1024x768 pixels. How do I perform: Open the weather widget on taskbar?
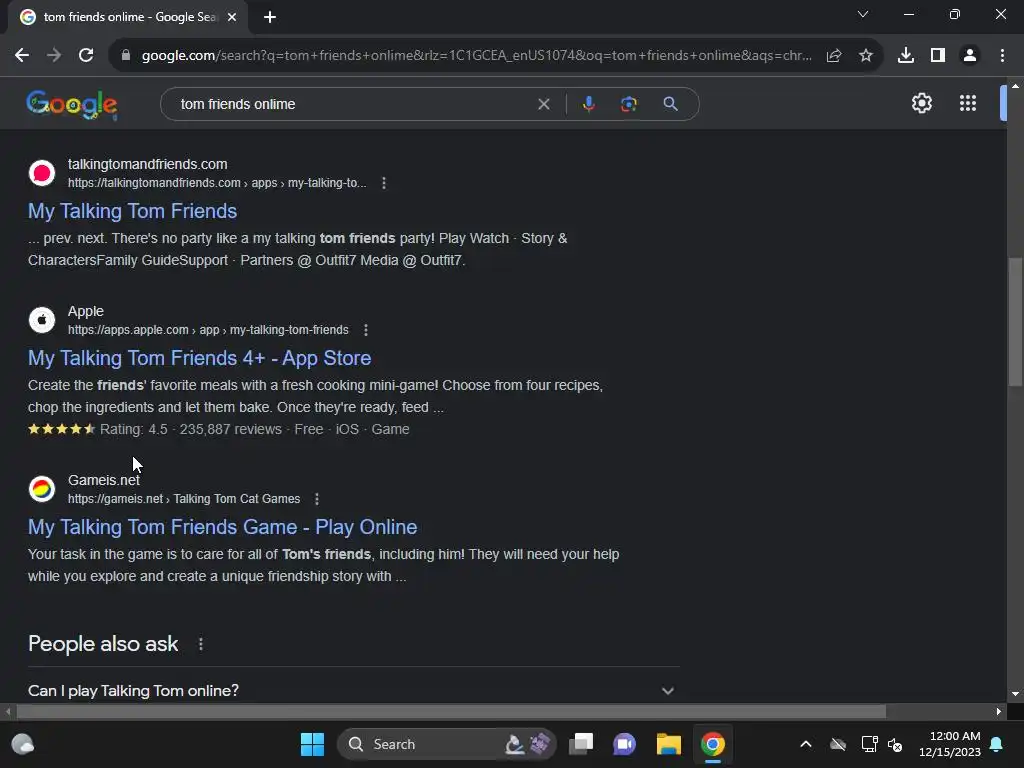[23, 744]
